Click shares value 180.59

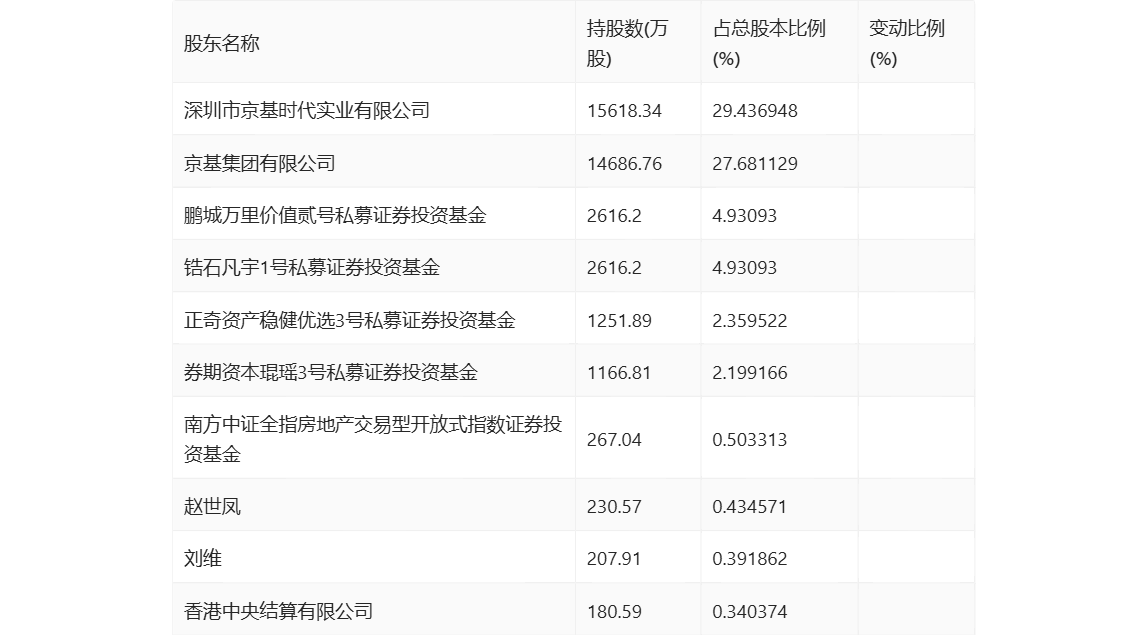click(x=614, y=611)
